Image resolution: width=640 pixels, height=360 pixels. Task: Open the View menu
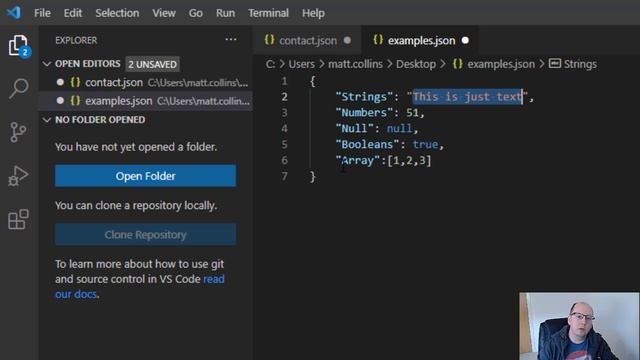(x=164, y=13)
